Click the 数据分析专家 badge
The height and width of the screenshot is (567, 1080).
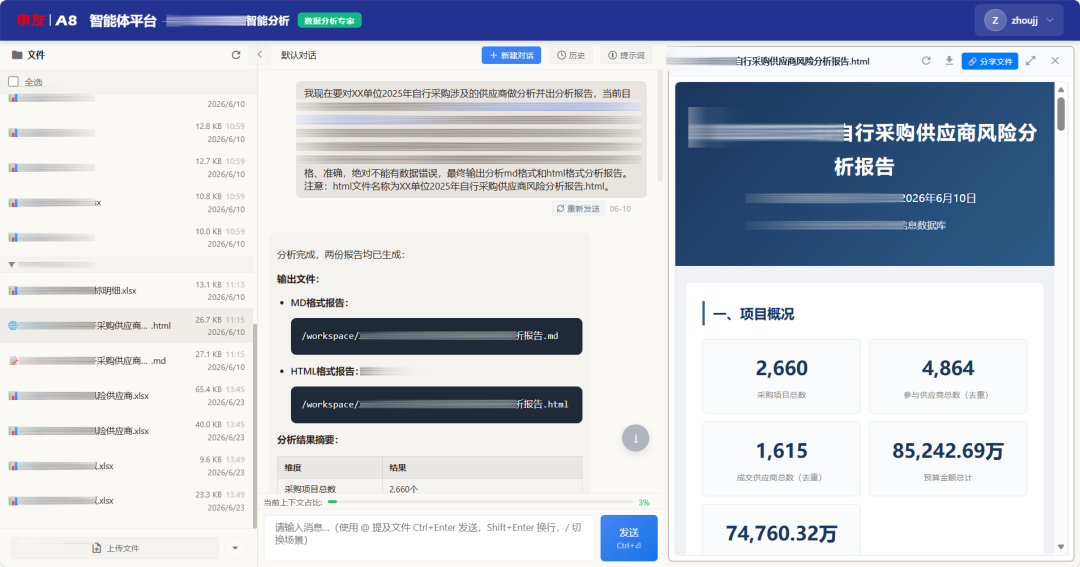(x=329, y=21)
